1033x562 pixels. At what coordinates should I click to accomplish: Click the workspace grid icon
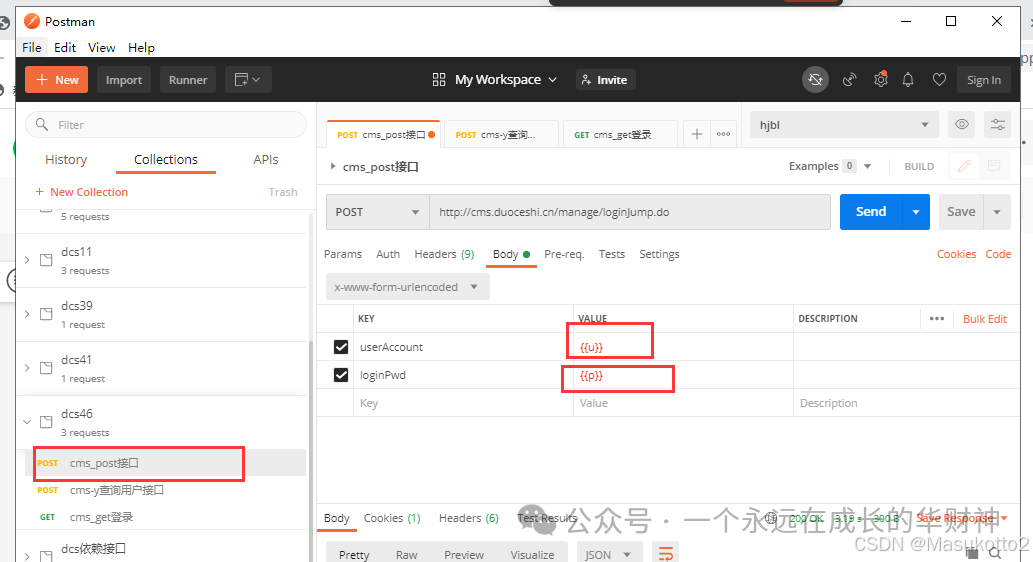tap(439, 80)
